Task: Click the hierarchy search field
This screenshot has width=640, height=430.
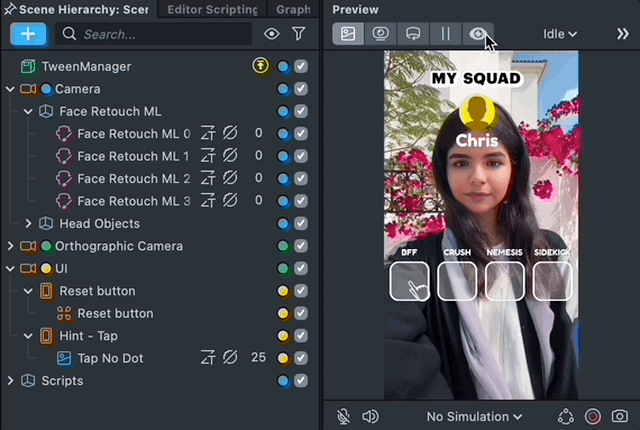Action: coord(160,34)
